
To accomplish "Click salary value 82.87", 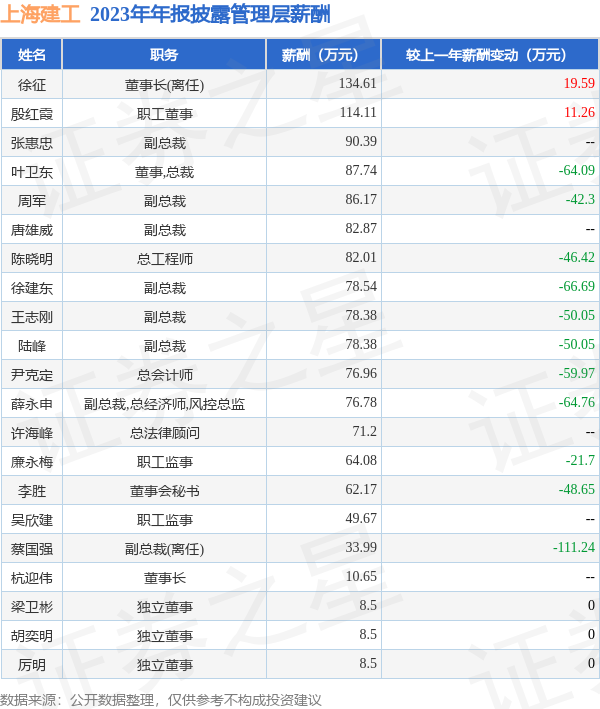I will pos(361,228).
